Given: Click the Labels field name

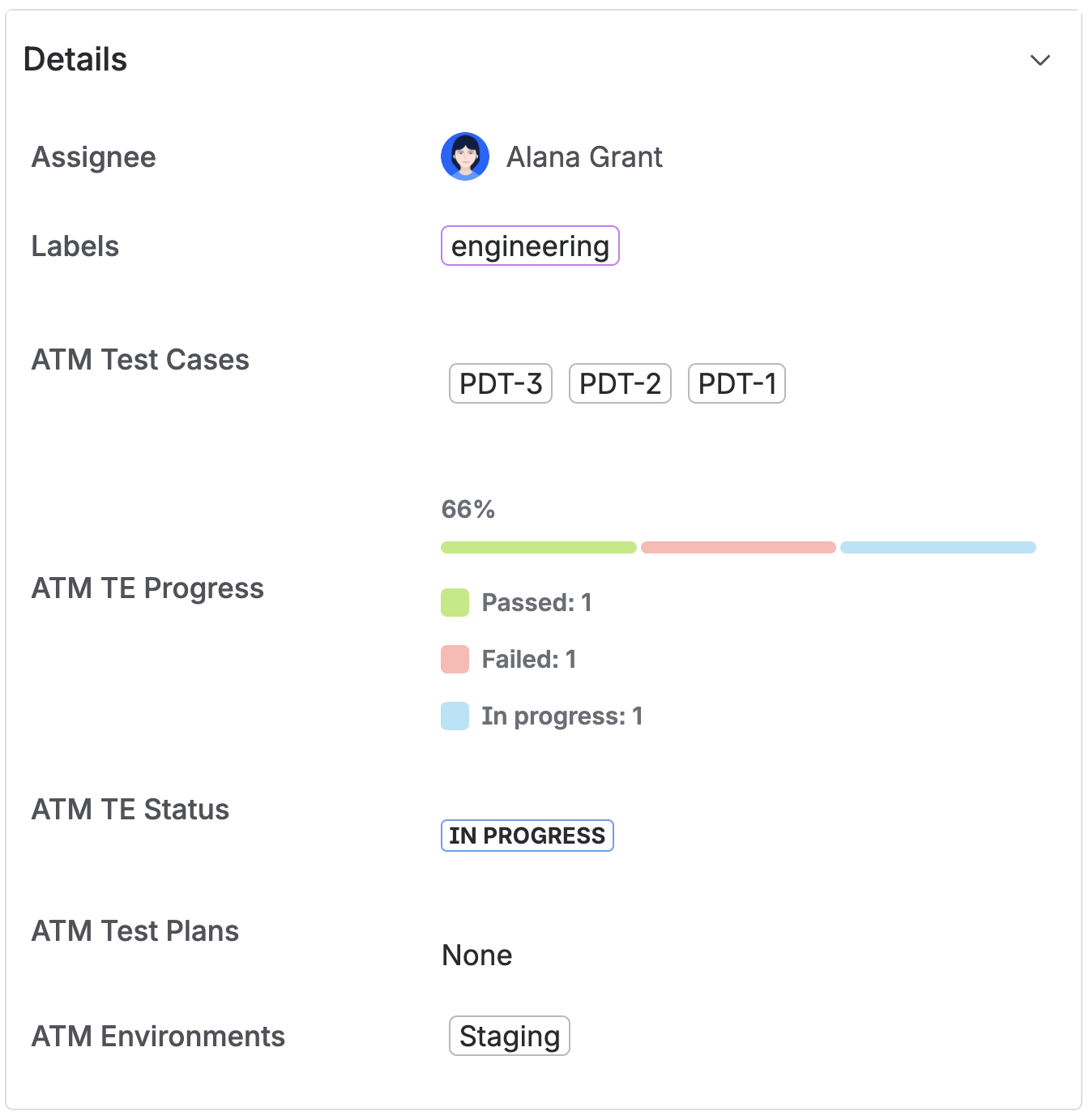Looking at the screenshot, I should 75,246.
